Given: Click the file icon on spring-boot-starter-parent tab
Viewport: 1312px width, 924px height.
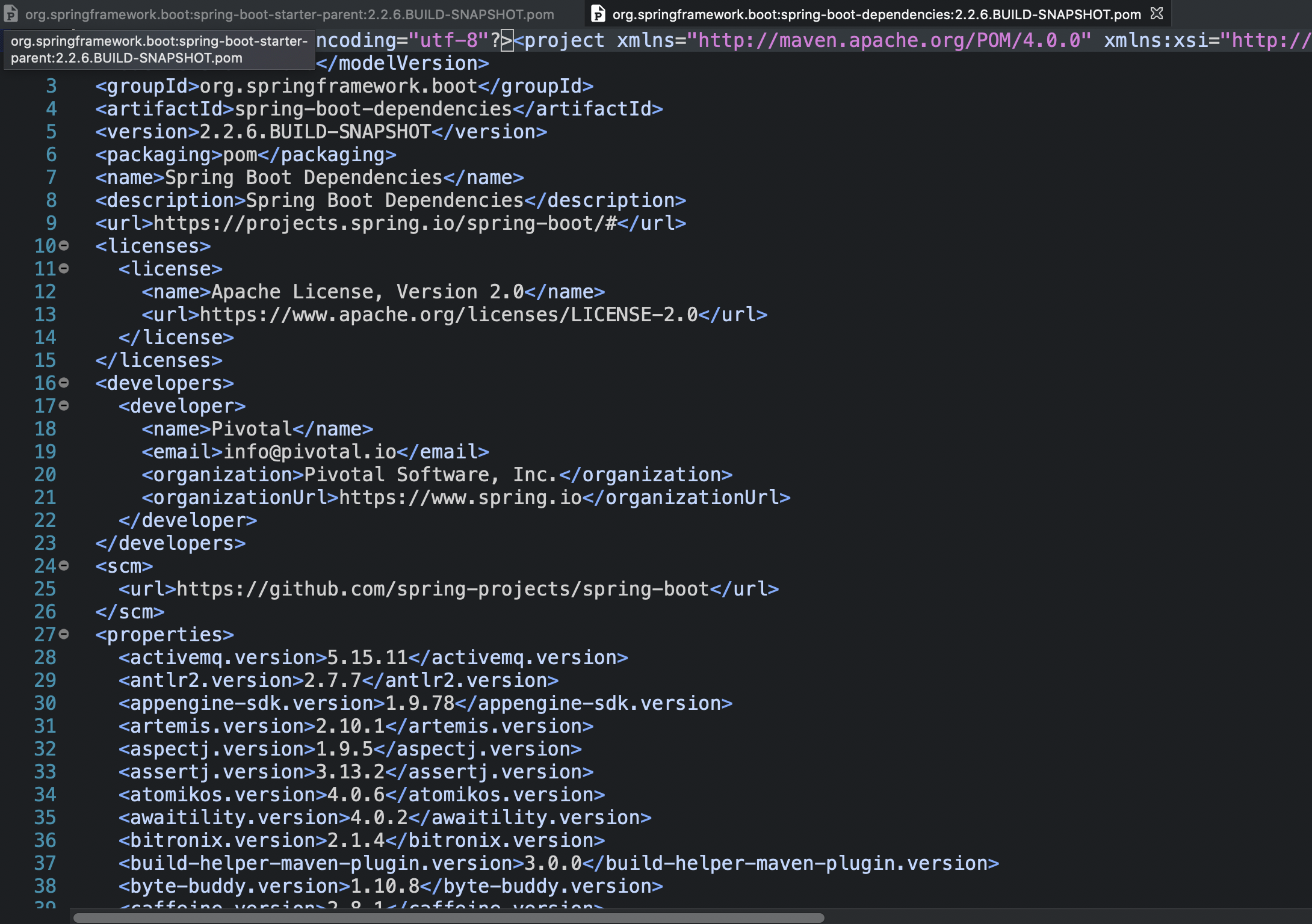Looking at the screenshot, I should pos(11,13).
